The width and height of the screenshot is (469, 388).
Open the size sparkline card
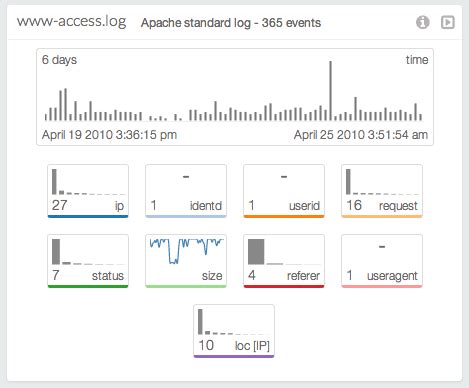pos(186,261)
